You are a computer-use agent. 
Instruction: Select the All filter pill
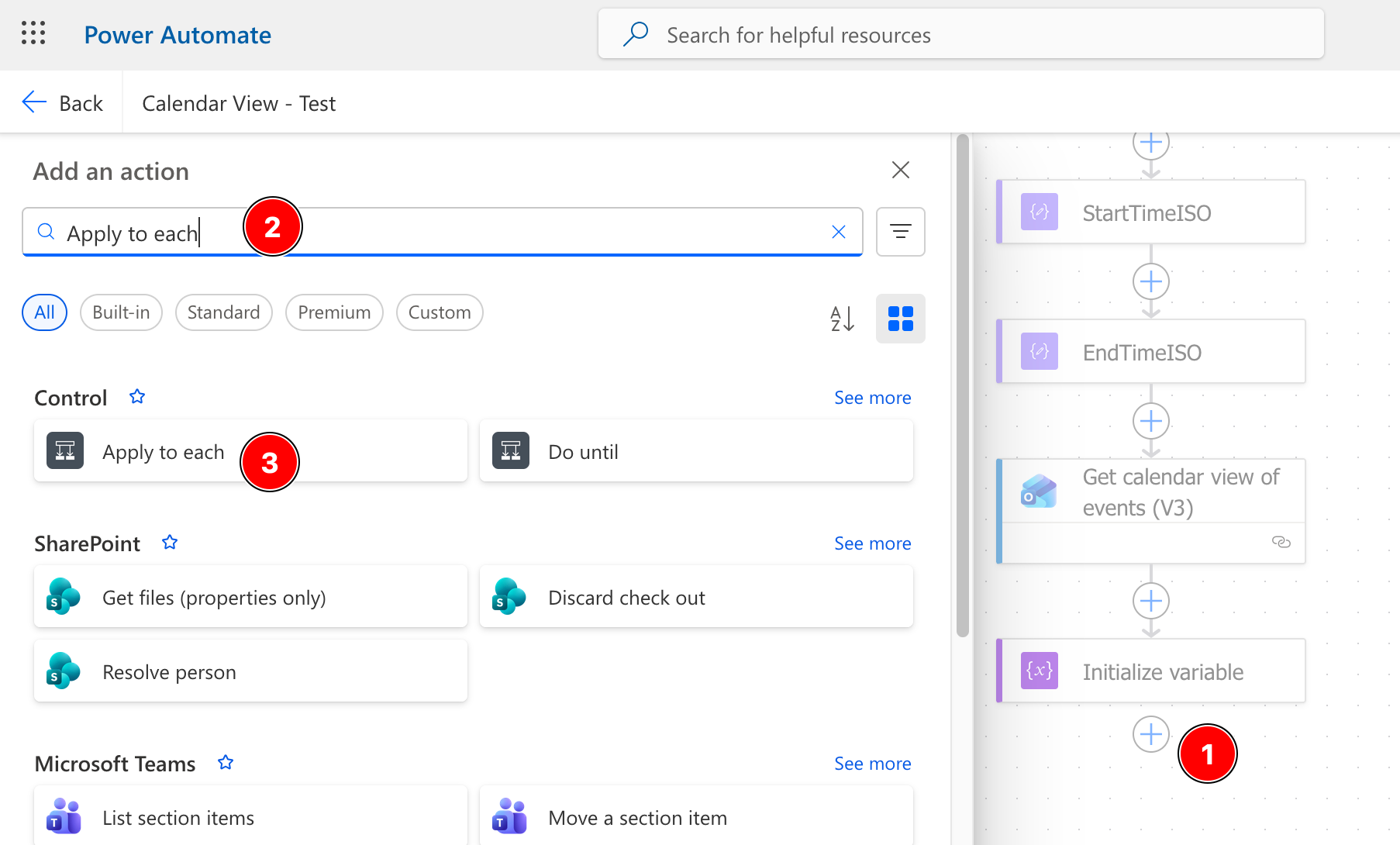tap(44, 312)
